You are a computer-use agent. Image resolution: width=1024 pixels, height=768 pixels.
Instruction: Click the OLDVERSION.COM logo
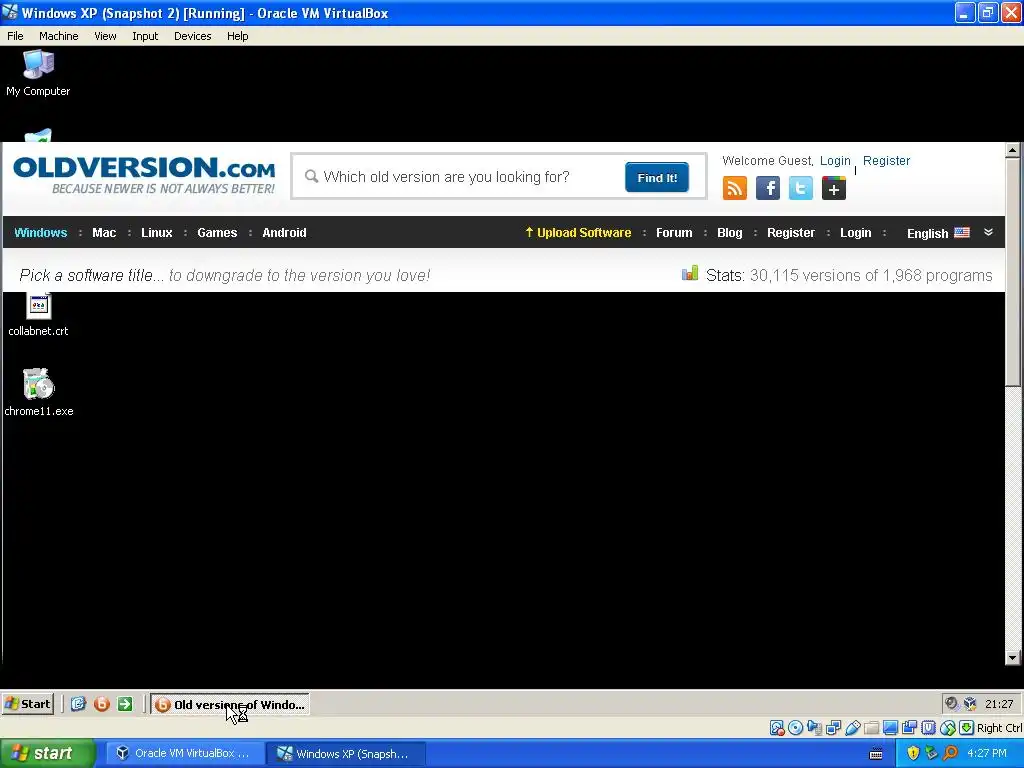pyautogui.click(x=144, y=175)
